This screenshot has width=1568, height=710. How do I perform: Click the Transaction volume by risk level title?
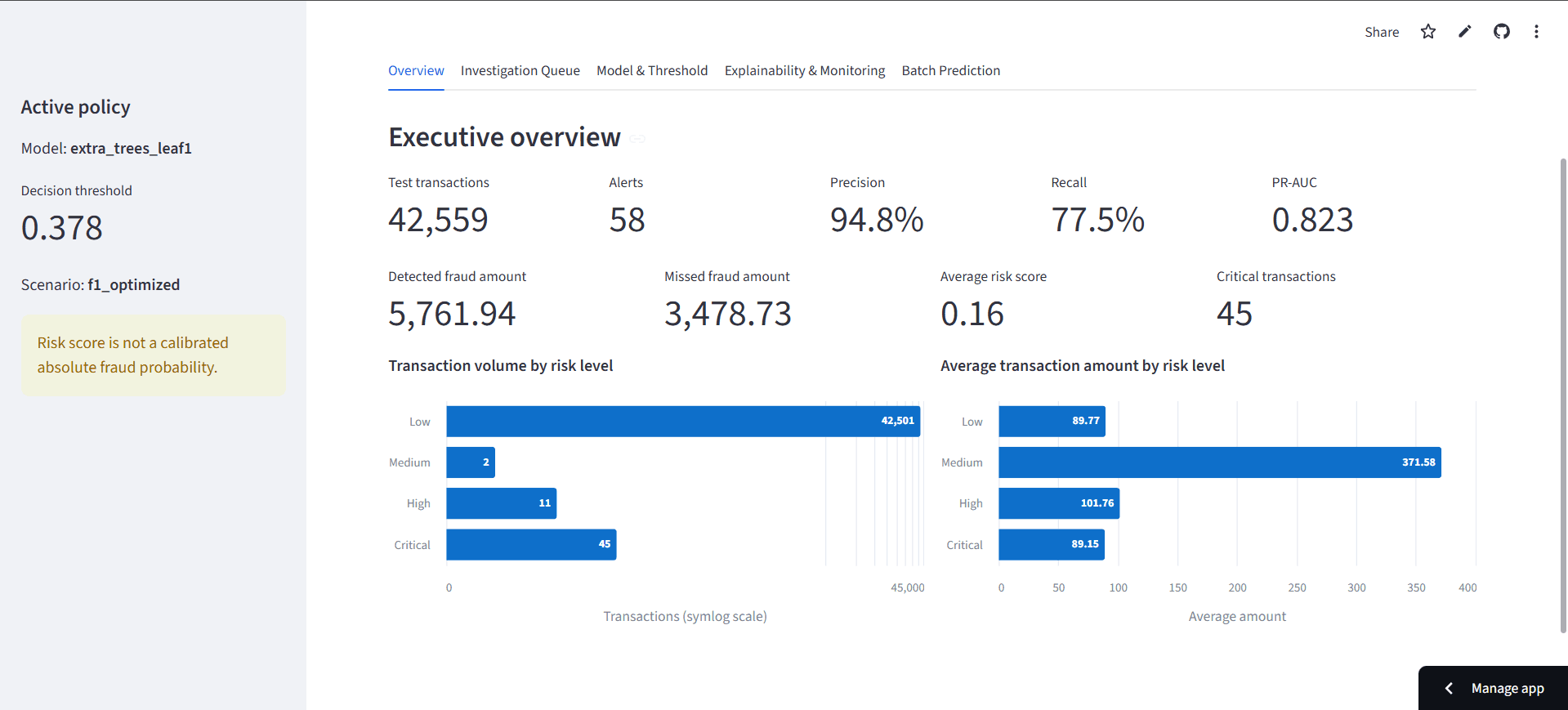tap(501, 365)
